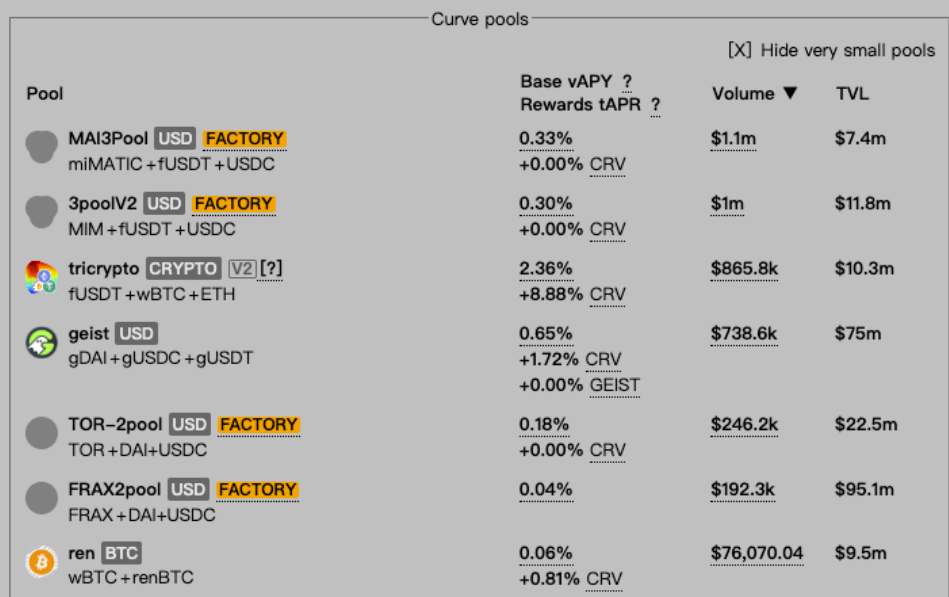This screenshot has width=949, height=597.
Task: Click the geist pool green icon
Action: [41, 342]
